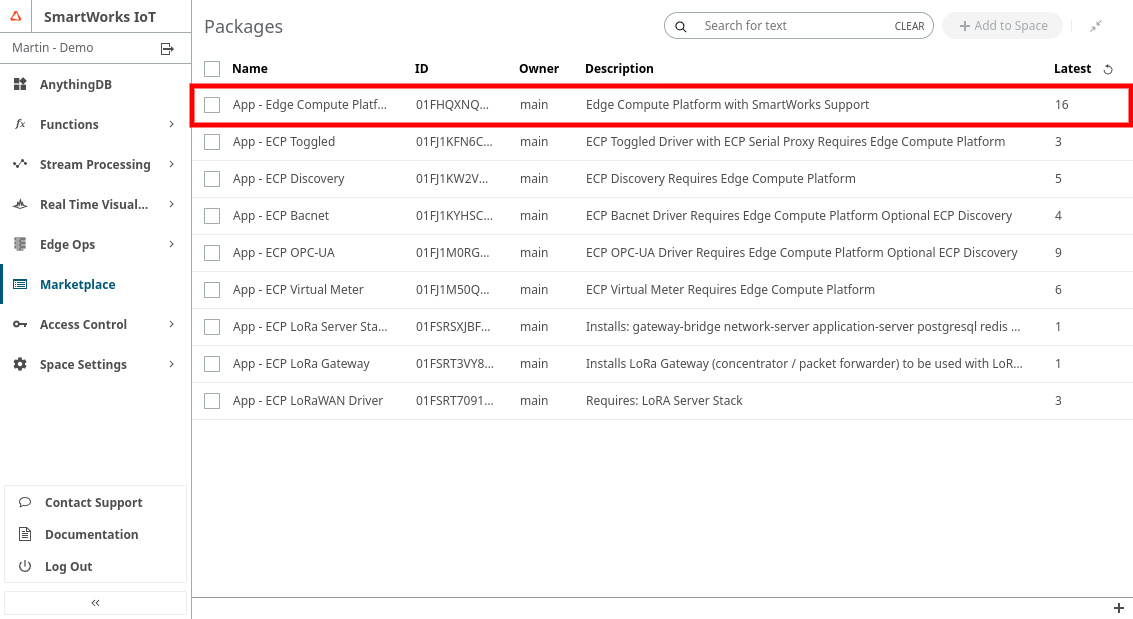Check the App - ECP Virtual Meter row

[x=212, y=290]
